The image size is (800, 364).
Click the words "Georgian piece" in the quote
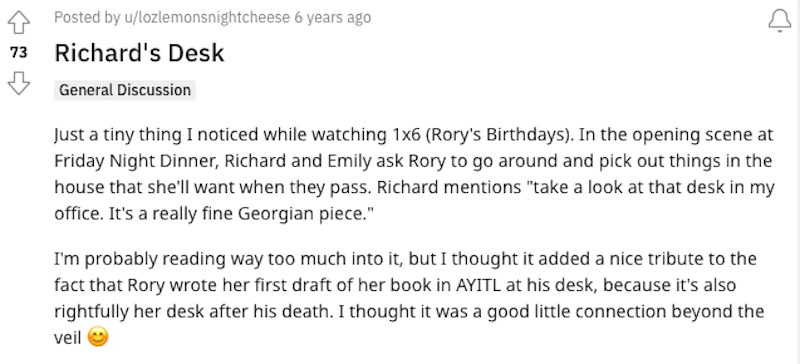302,214
